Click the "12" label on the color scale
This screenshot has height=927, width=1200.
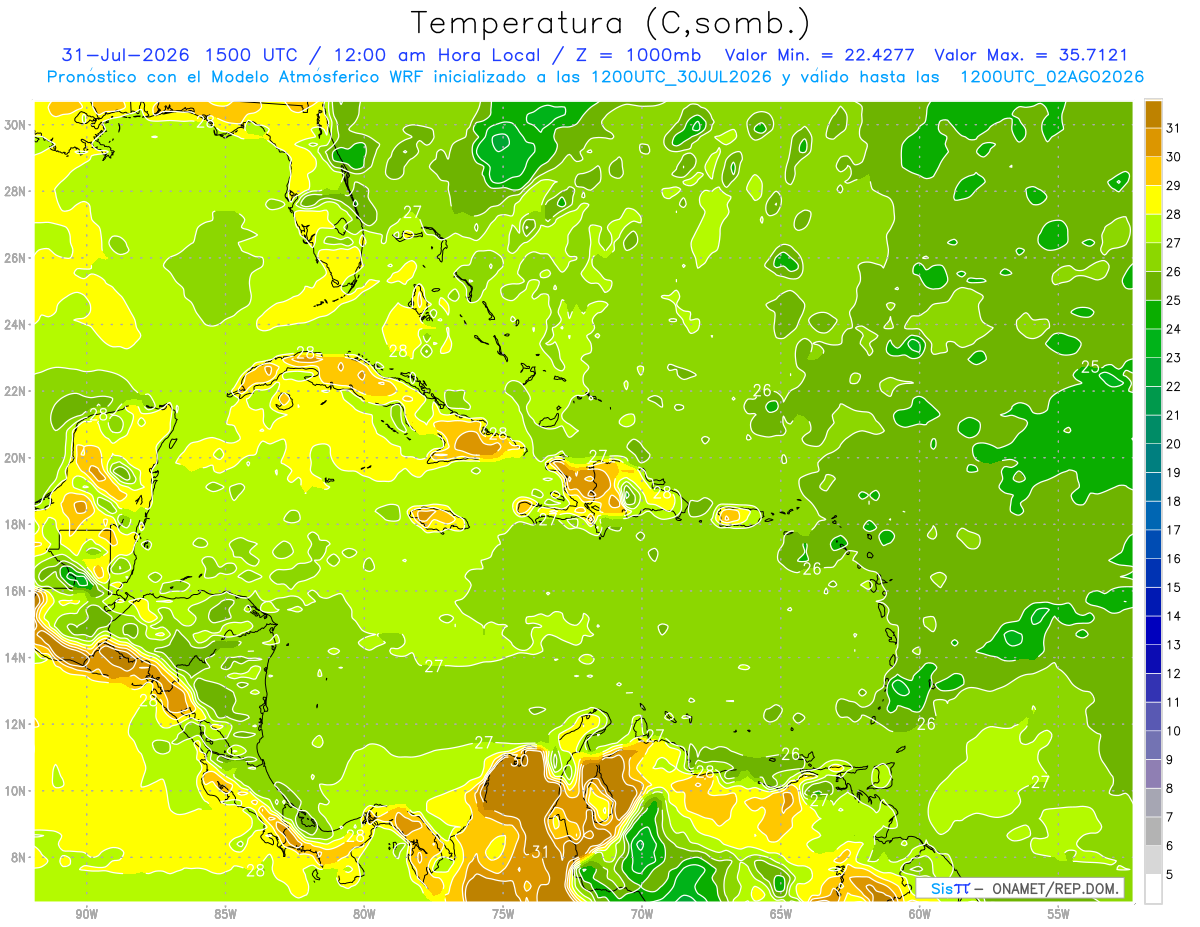point(1173,673)
